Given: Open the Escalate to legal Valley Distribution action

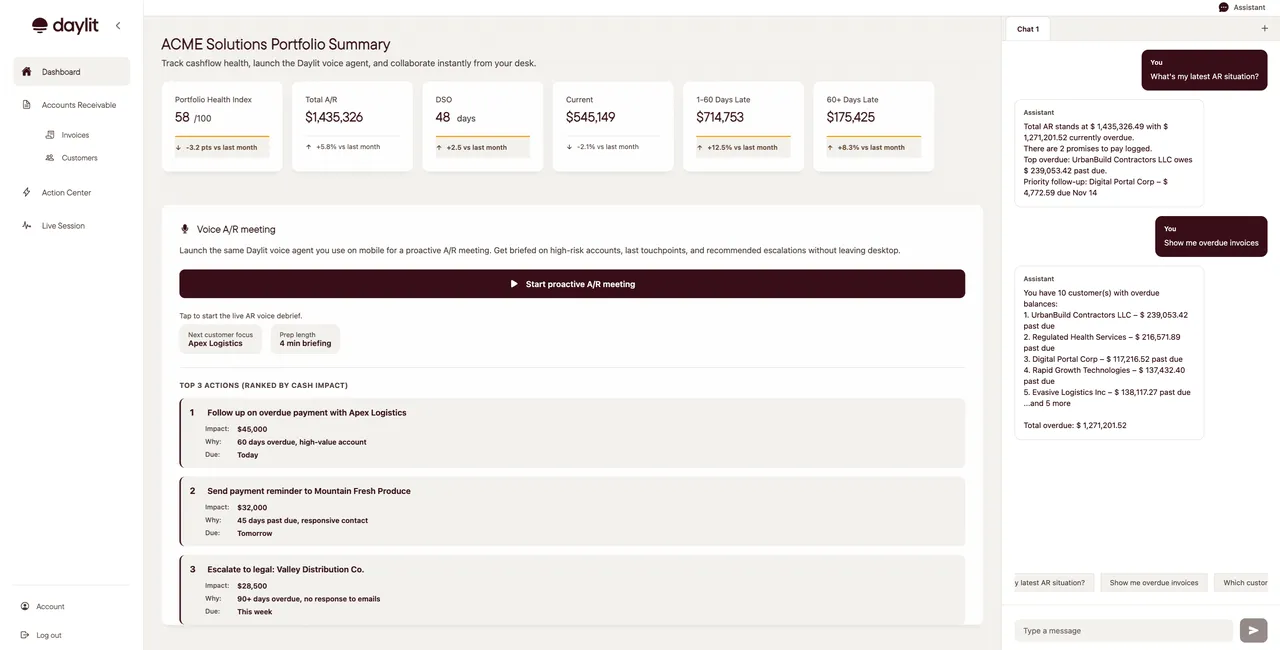Looking at the screenshot, I should [x=572, y=590].
